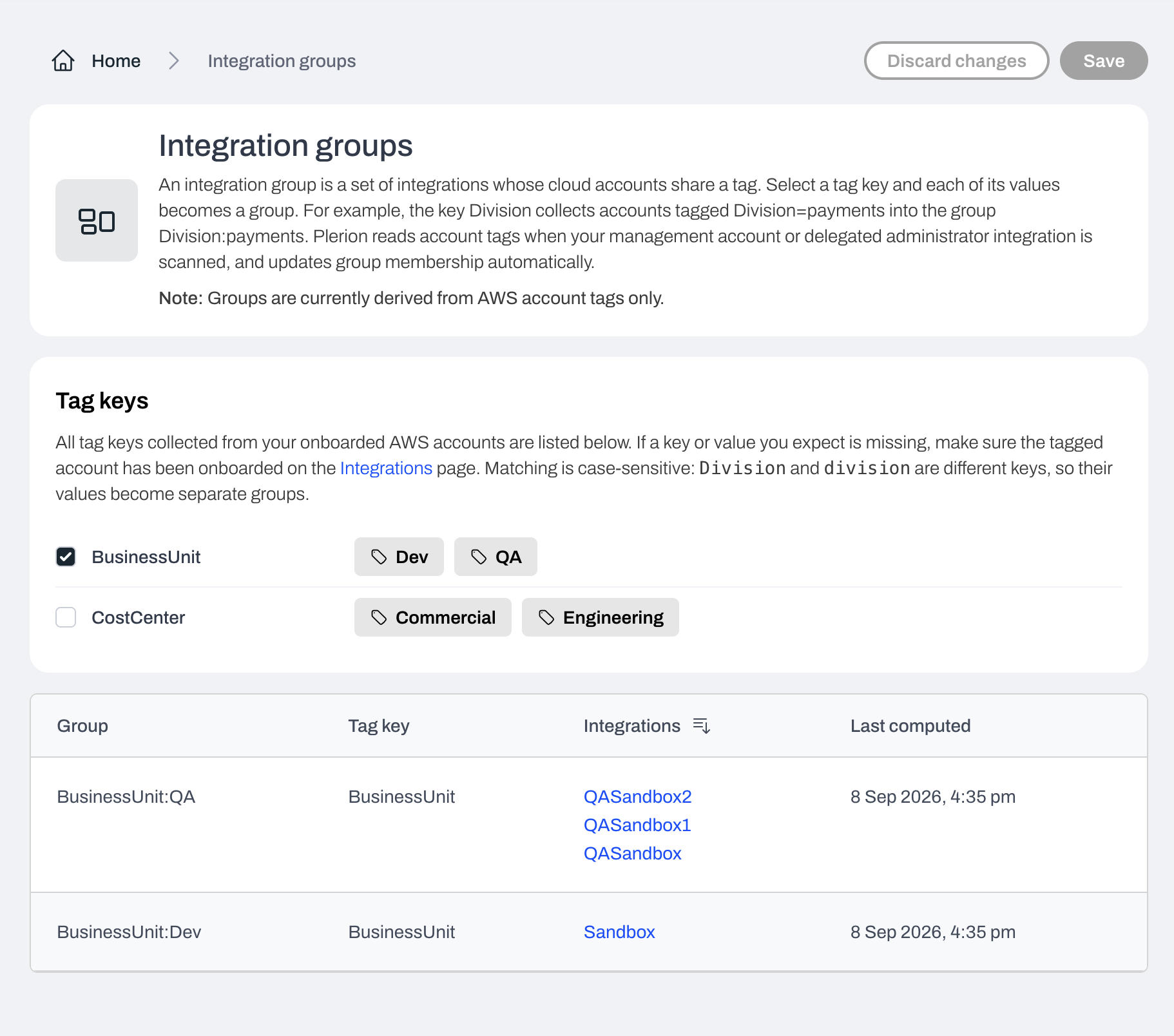
Task: Click the Integration groups page title
Action: click(285, 146)
